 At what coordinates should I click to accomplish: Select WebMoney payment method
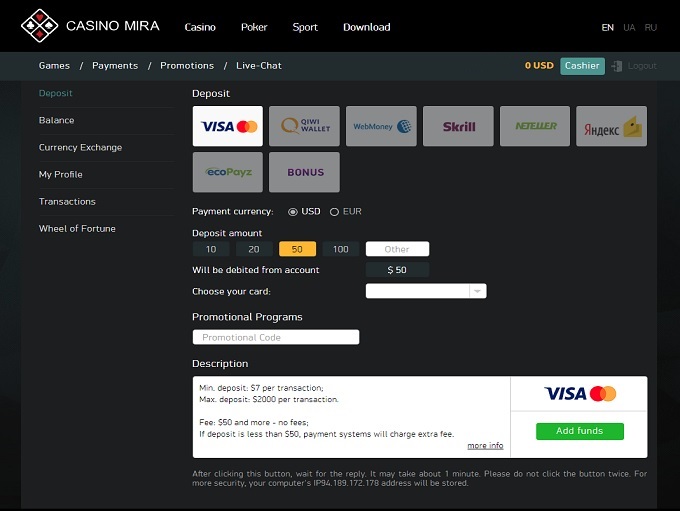381,127
